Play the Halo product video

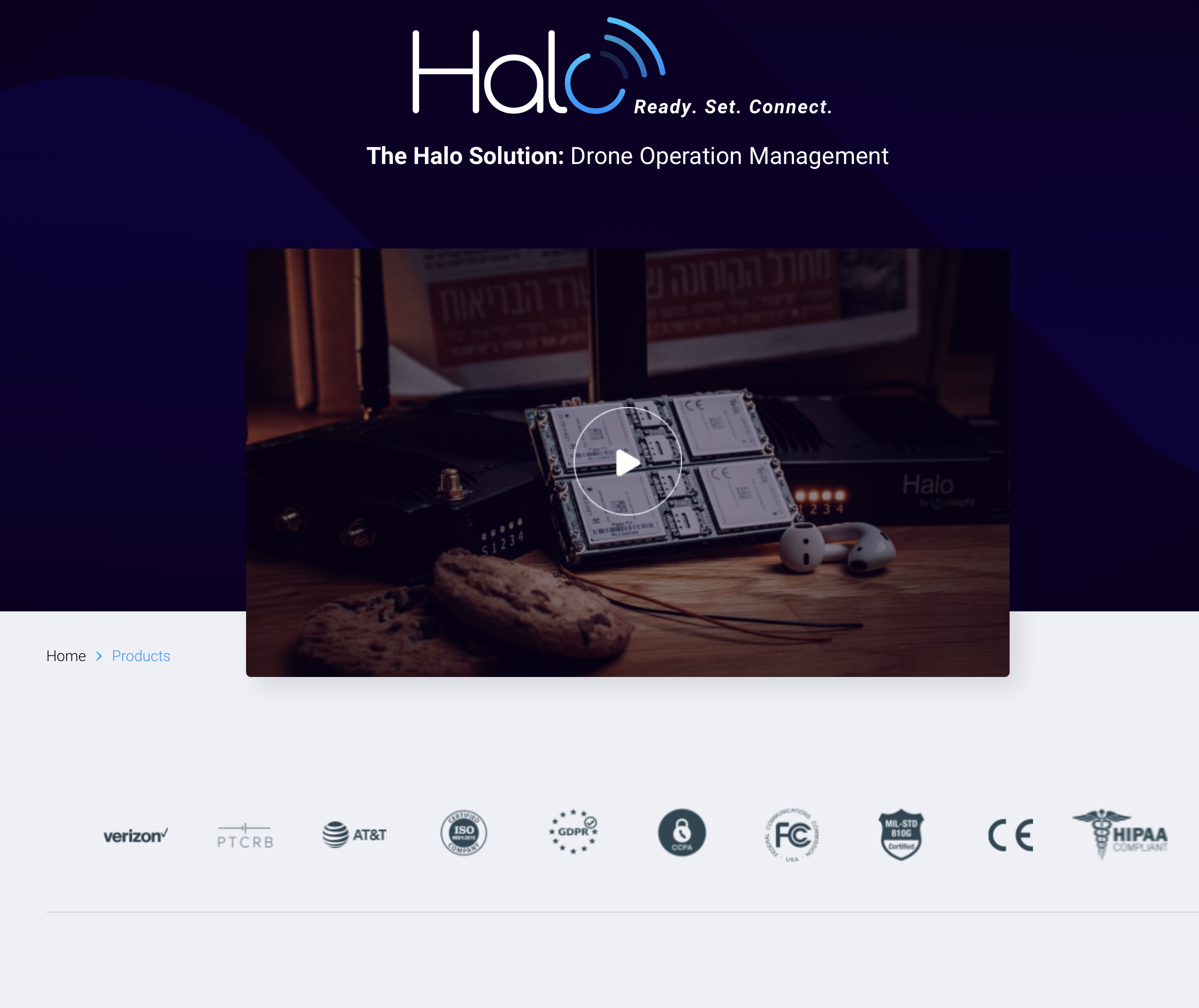(627, 462)
